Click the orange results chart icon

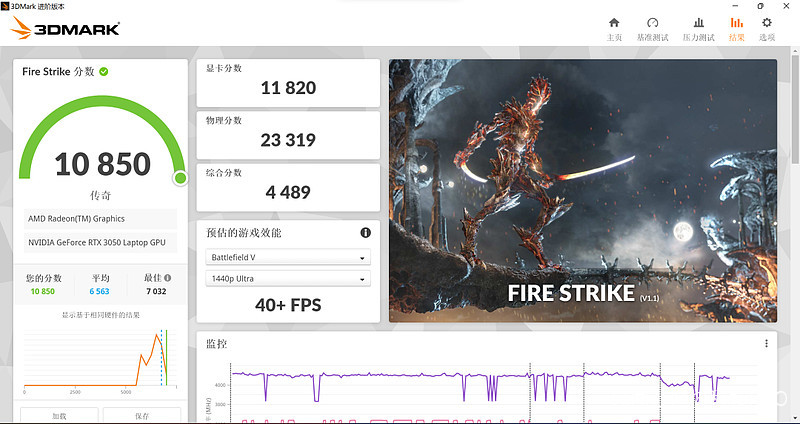[737, 22]
